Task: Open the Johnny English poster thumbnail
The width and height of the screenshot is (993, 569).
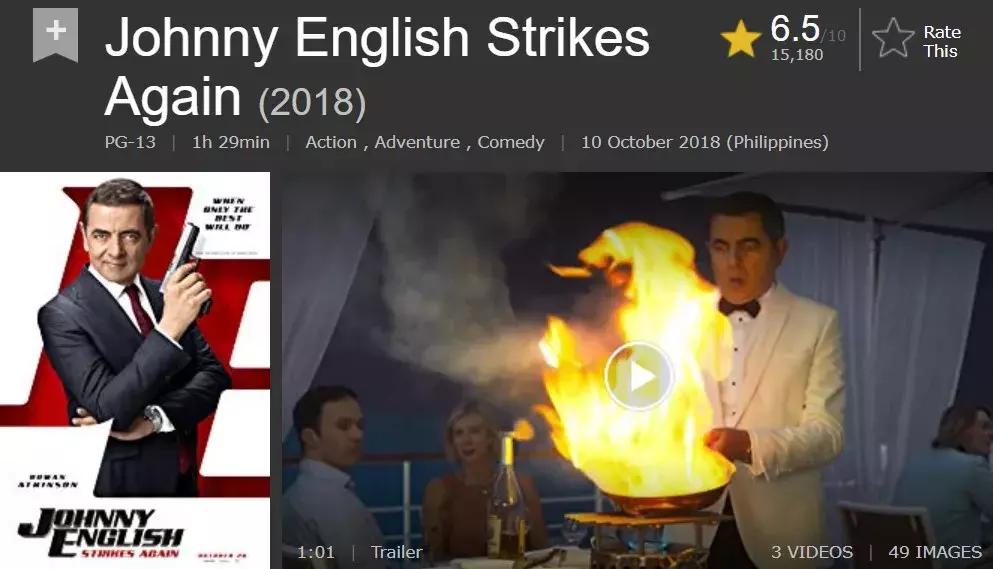Action: coord(135,370)
